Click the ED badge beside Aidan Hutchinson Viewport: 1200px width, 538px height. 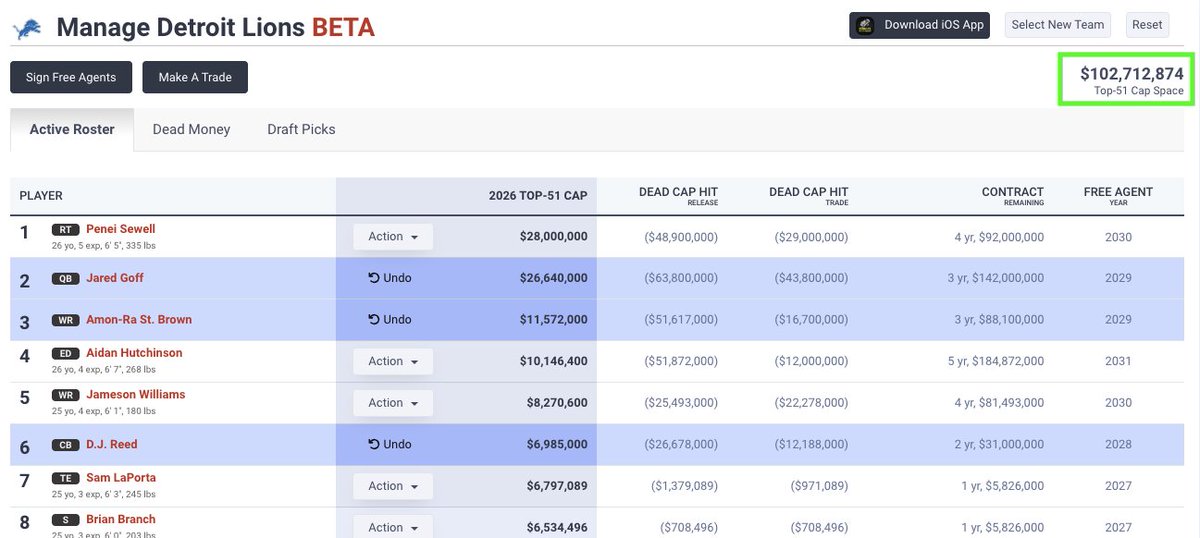pyautogui.click(x=66, y=353)
